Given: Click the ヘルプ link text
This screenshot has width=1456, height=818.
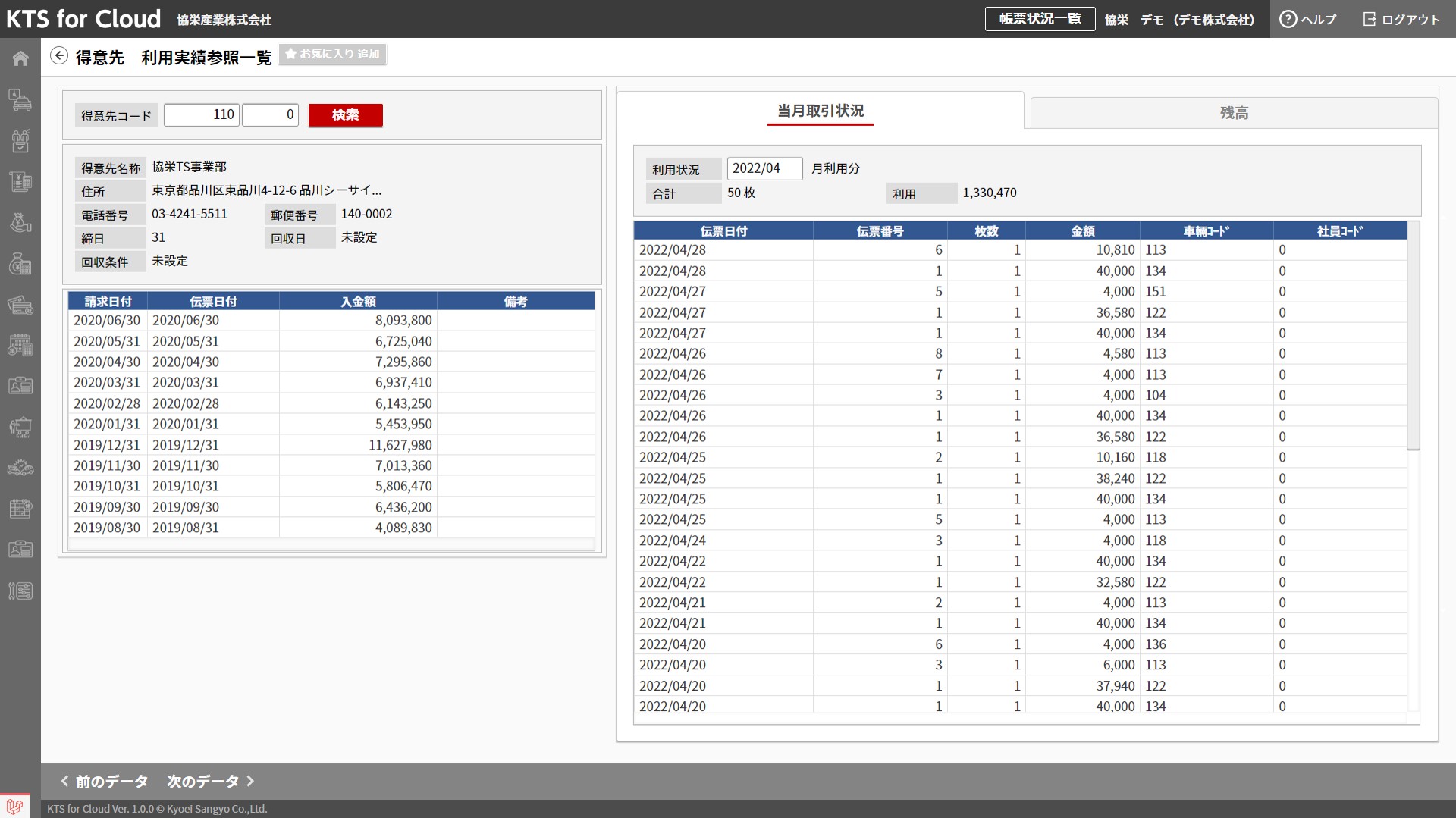Looking at the screenshot, I should (1319, 20).
